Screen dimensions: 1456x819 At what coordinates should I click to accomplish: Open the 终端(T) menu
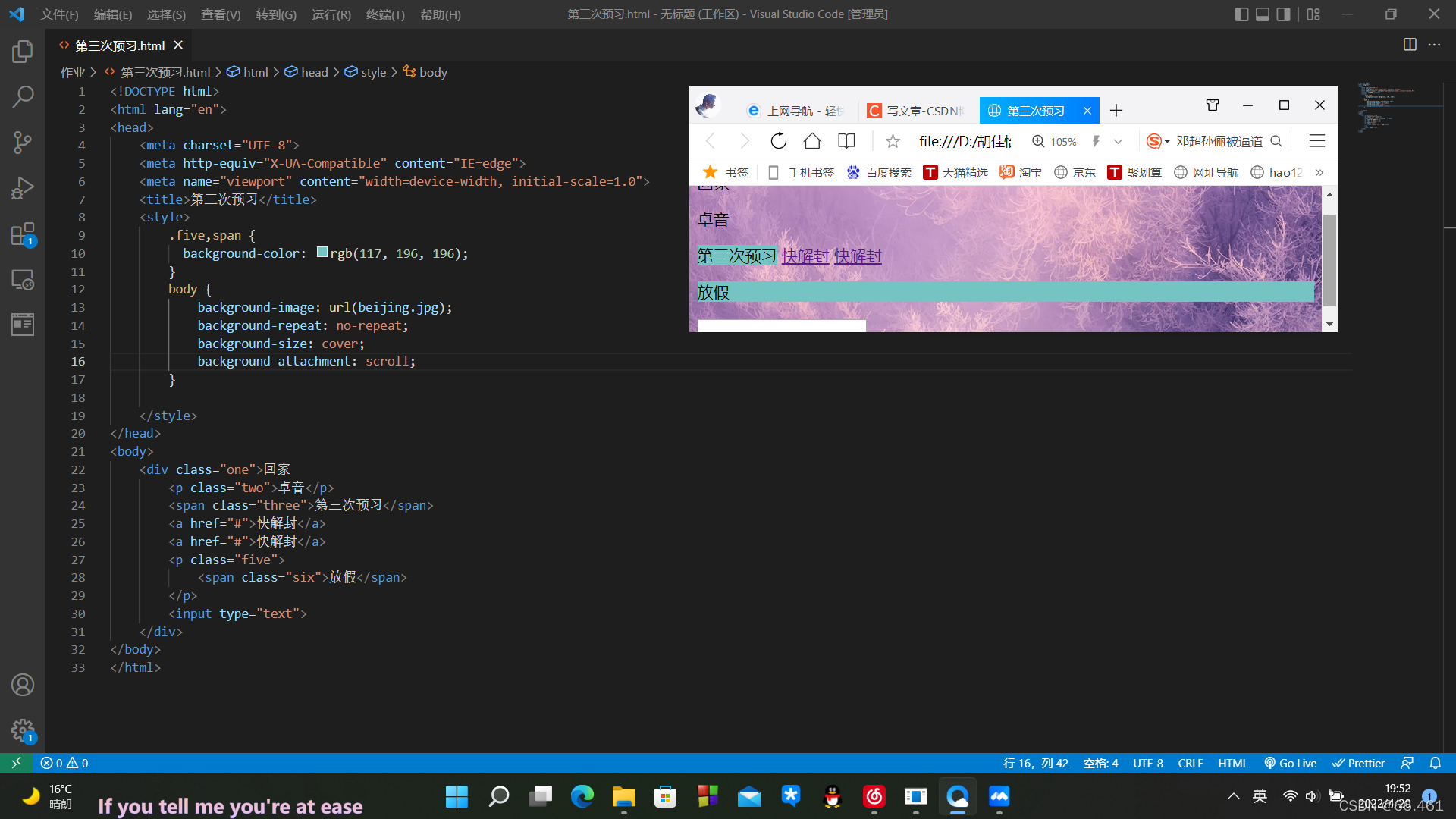(385, 14)
